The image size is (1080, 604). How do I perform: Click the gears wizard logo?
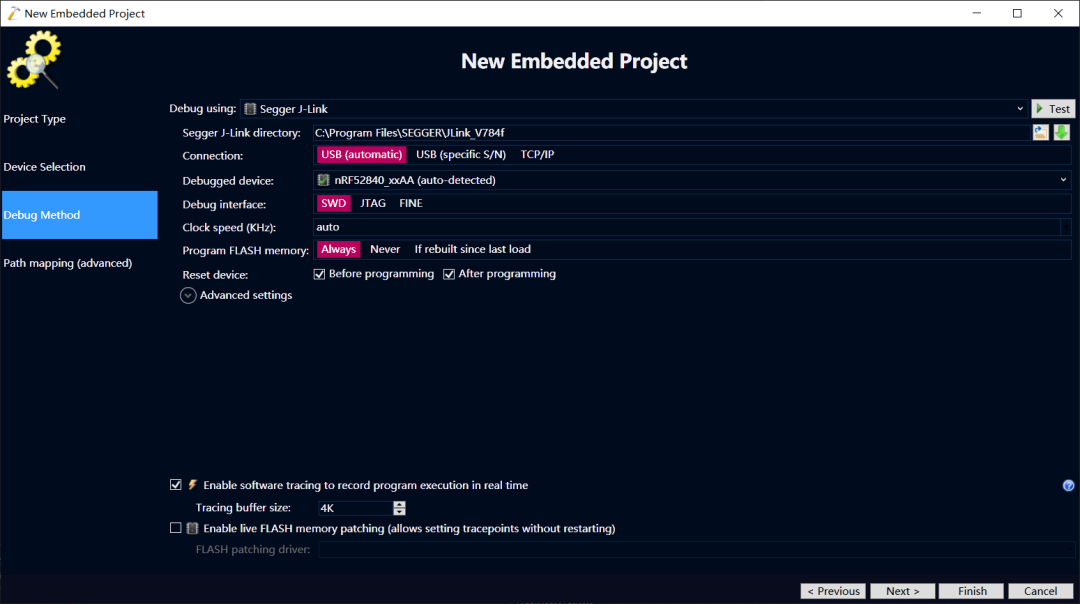[34, 60]
